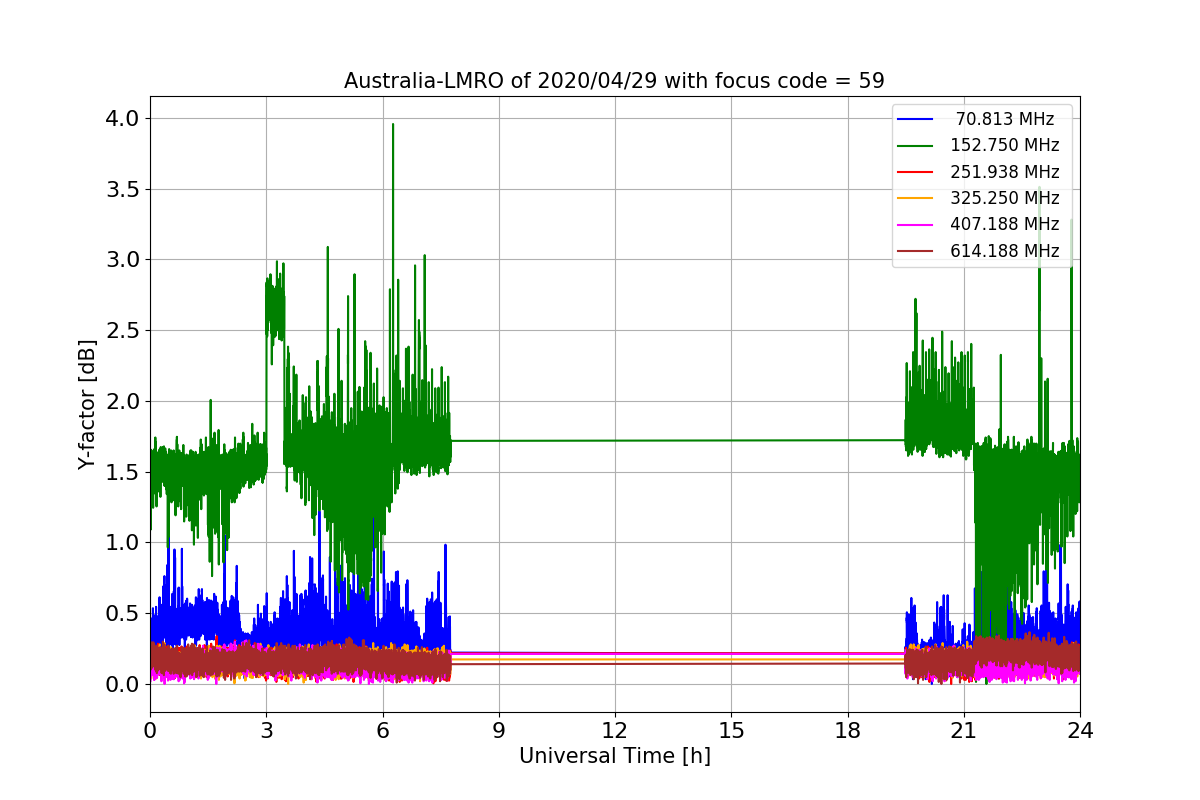Click the orange line sample in legend
The width and height of the screenshot is (1200, 800).
[916, 198]
